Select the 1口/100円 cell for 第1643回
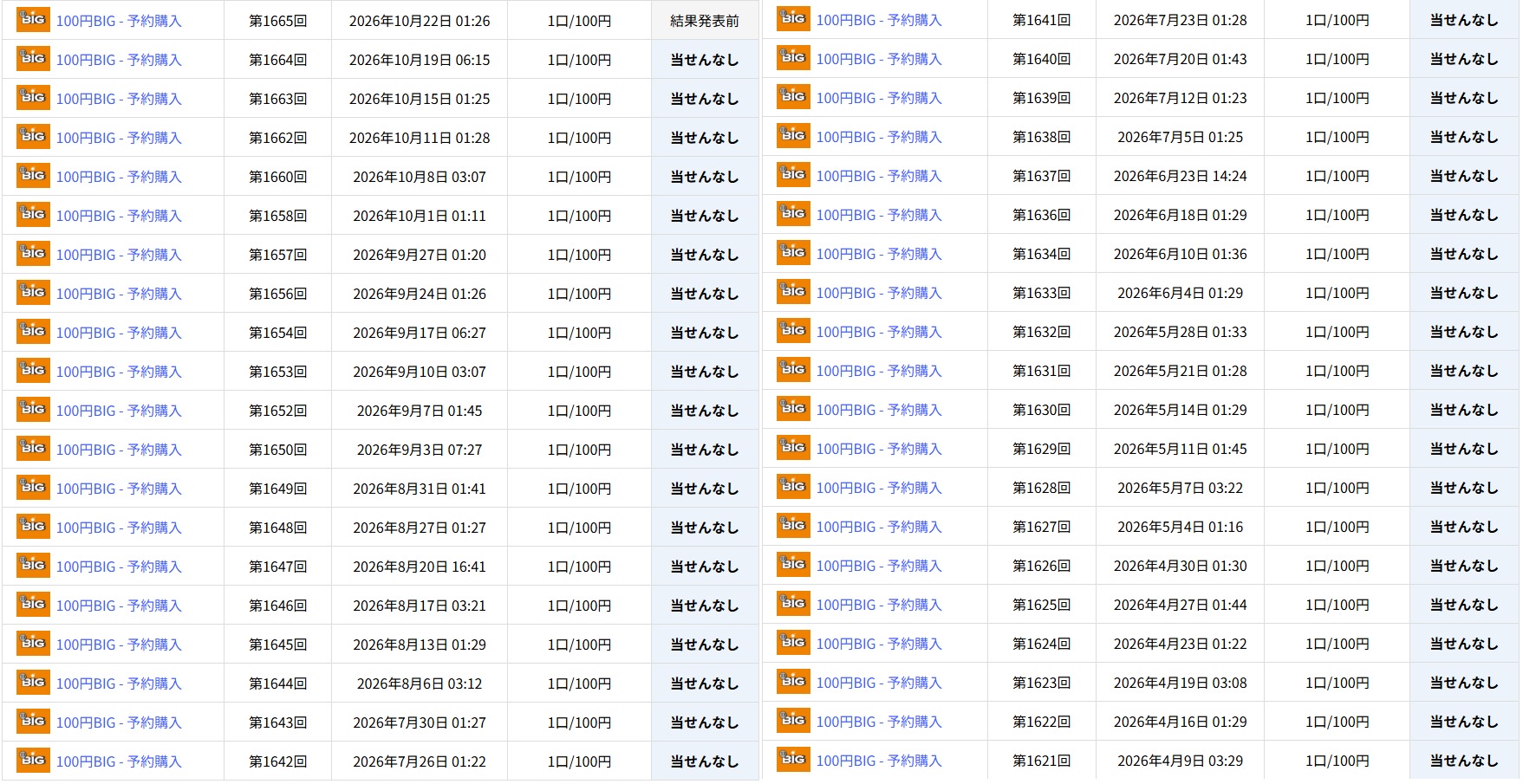Image resolution: width=1523 pixels, height=784 pixels. [579, 722]
